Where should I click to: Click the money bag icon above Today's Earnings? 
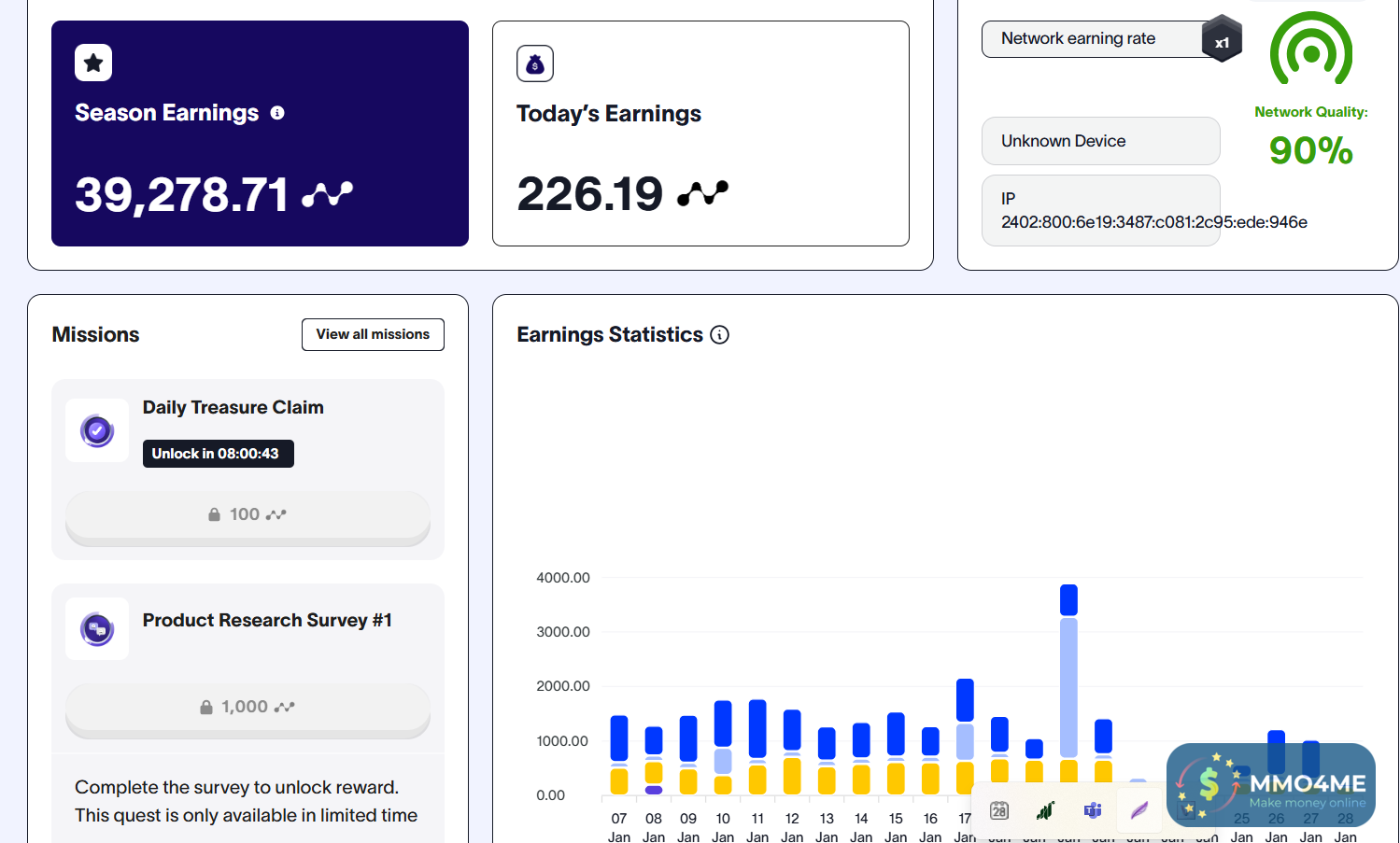point(535,63)
